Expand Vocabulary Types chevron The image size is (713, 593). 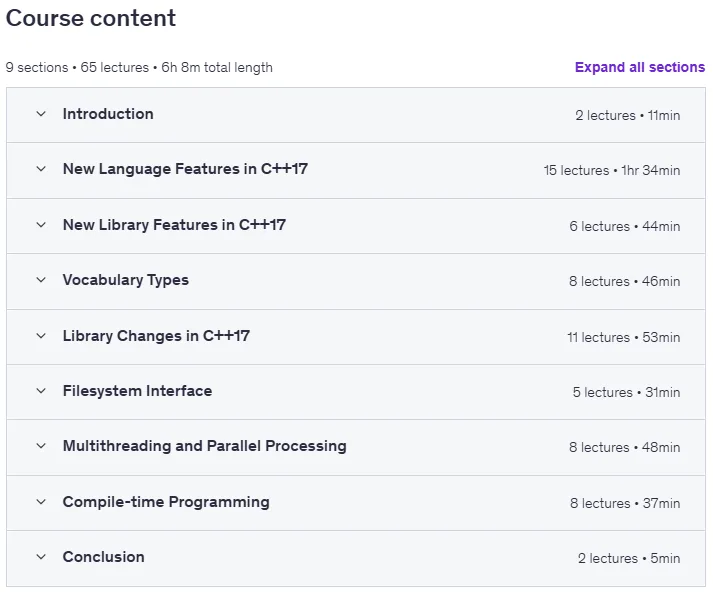coord(41,280)
